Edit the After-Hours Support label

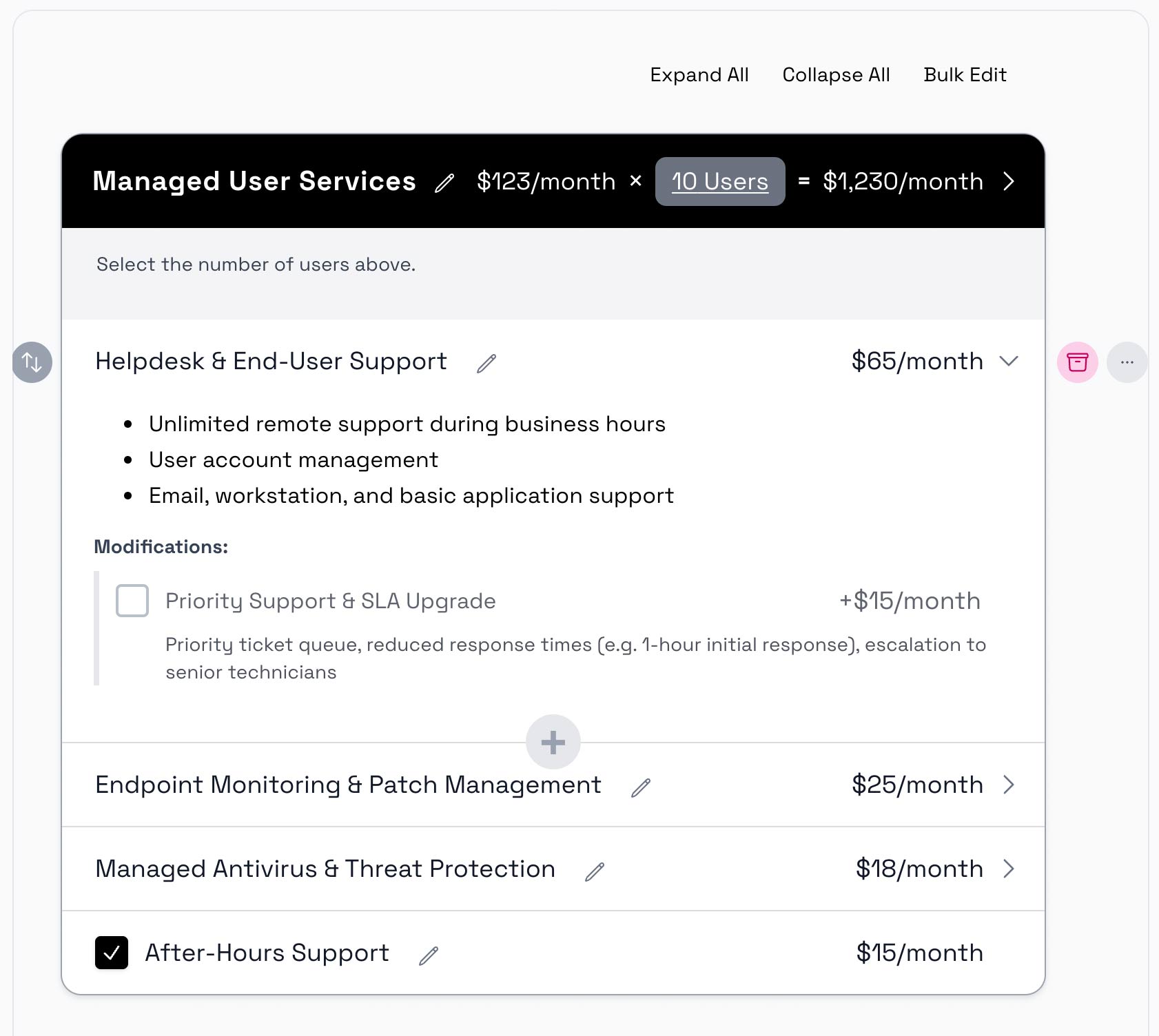428,955
